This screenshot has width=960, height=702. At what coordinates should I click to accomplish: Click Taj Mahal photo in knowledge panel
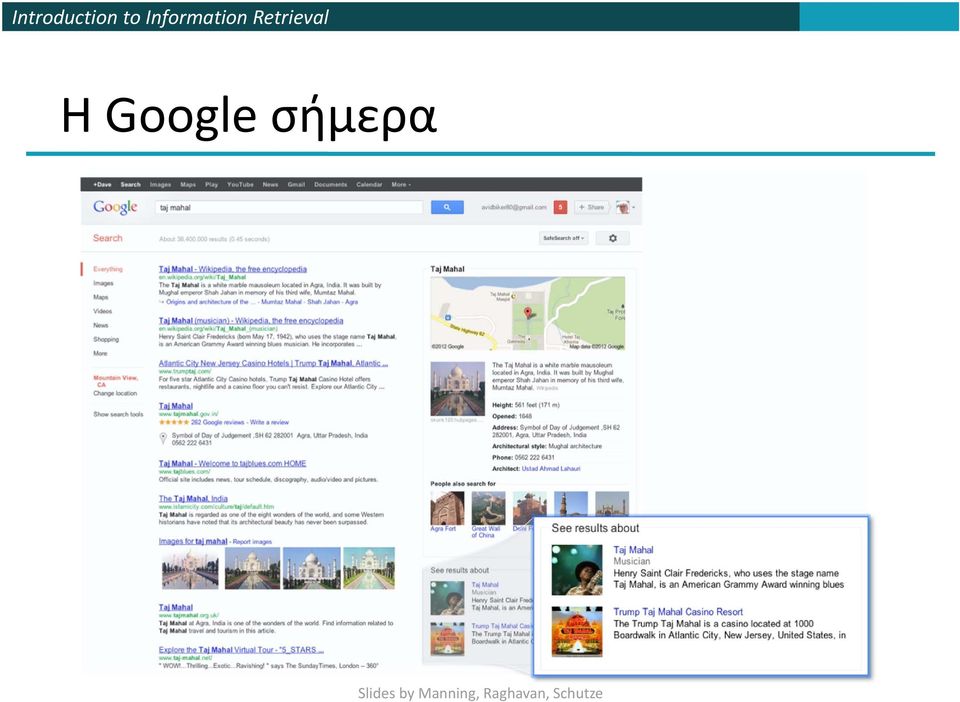tap(457, 389)
